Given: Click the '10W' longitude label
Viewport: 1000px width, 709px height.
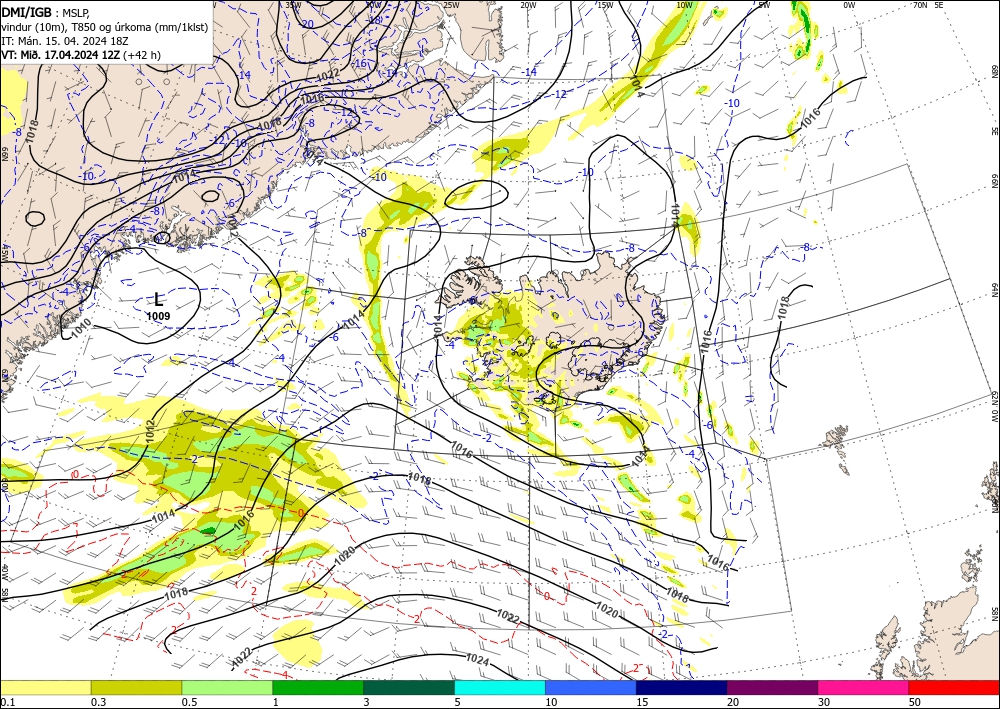Looking at the screenshot, I should point(684,5).
